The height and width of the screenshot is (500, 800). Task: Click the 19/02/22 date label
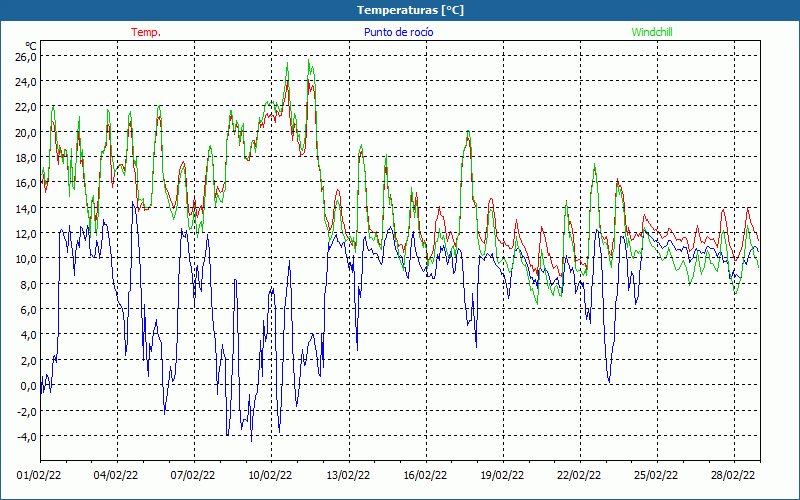(x=503, y=475)
